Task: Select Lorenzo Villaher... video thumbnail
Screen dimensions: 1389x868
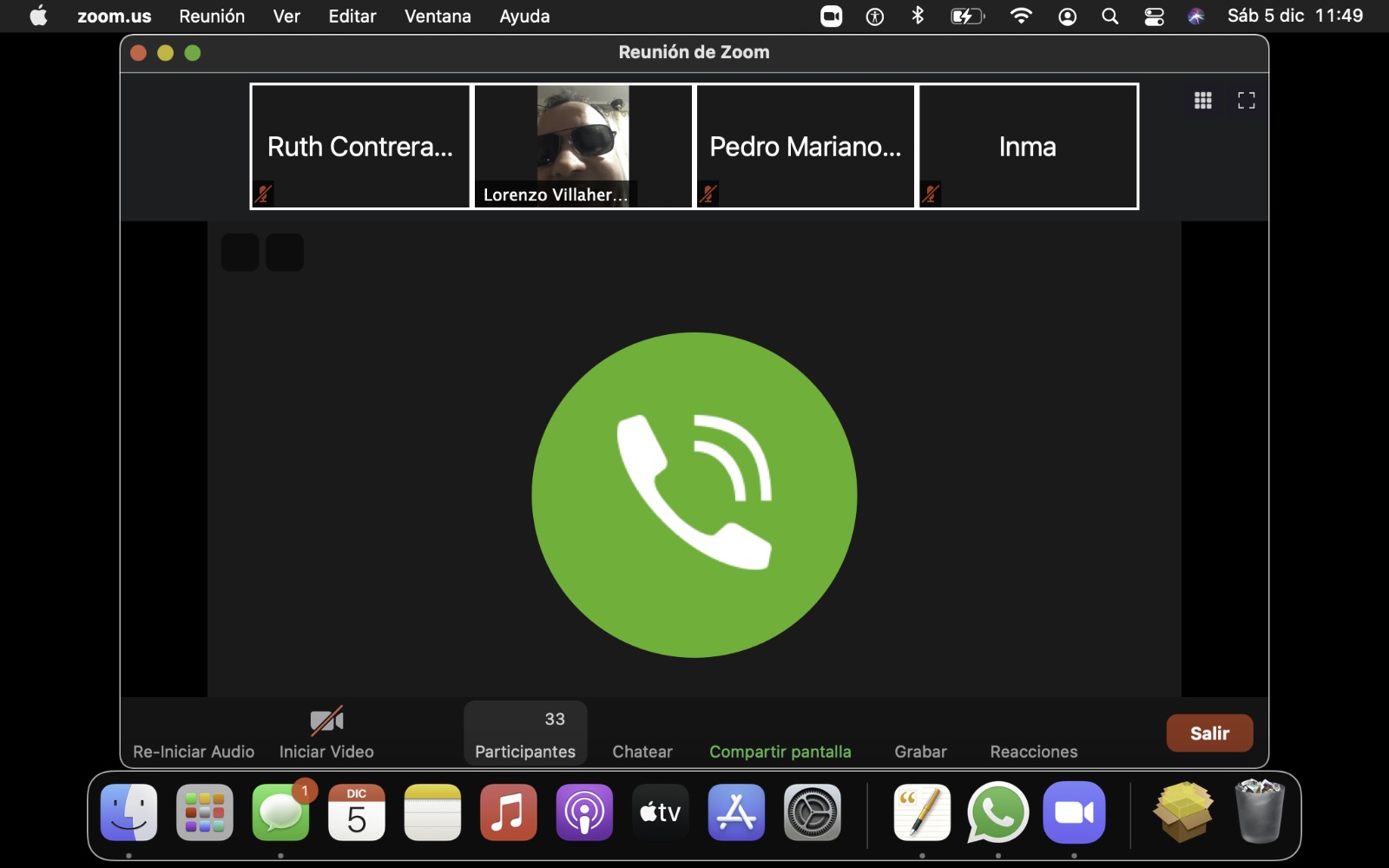Action: point(583,146)
